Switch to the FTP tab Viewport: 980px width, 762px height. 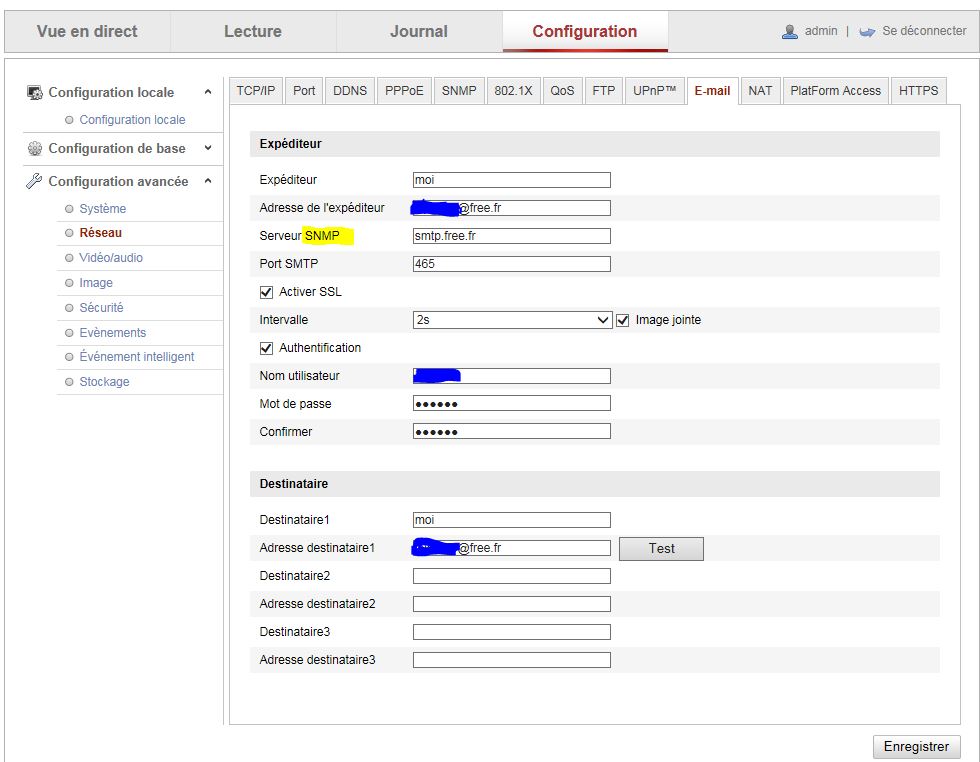[603, 91]
